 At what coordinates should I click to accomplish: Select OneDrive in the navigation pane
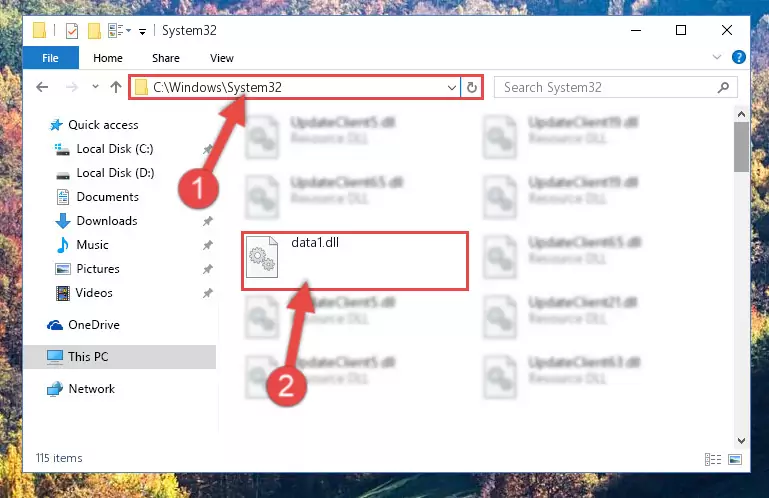click(x=94, y=325)
